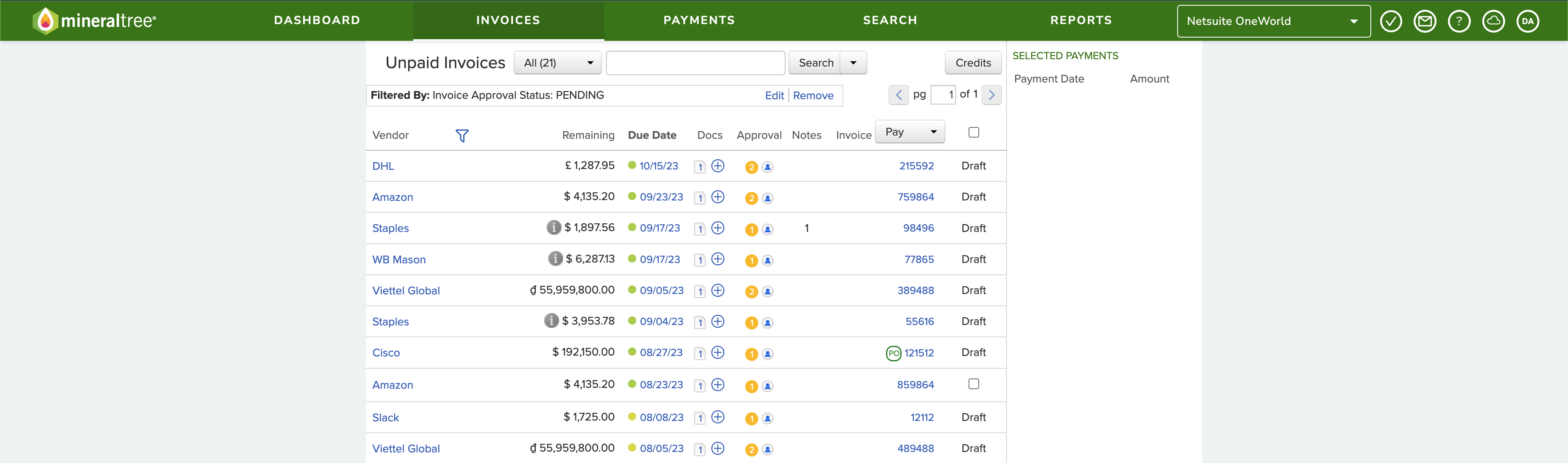Screen dimensions: 1568x463
Task: Open the approvals checkmark icon in header
Action: 1390,21
